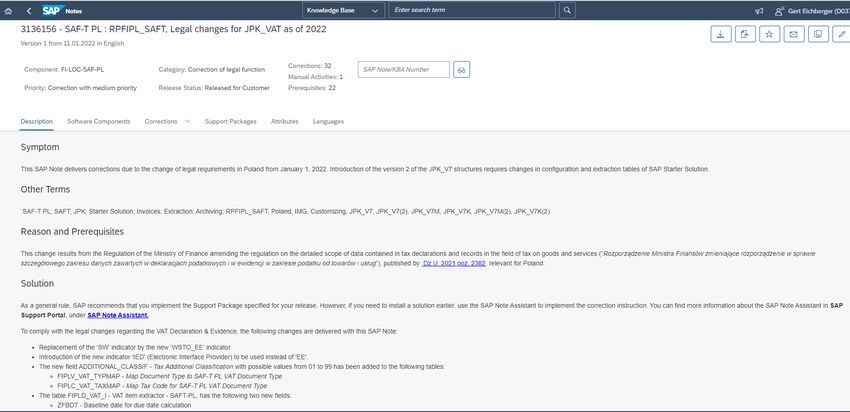Screen dimensions: 850x412
Task: Click the Corrections: 32 text
Action: 310,66
